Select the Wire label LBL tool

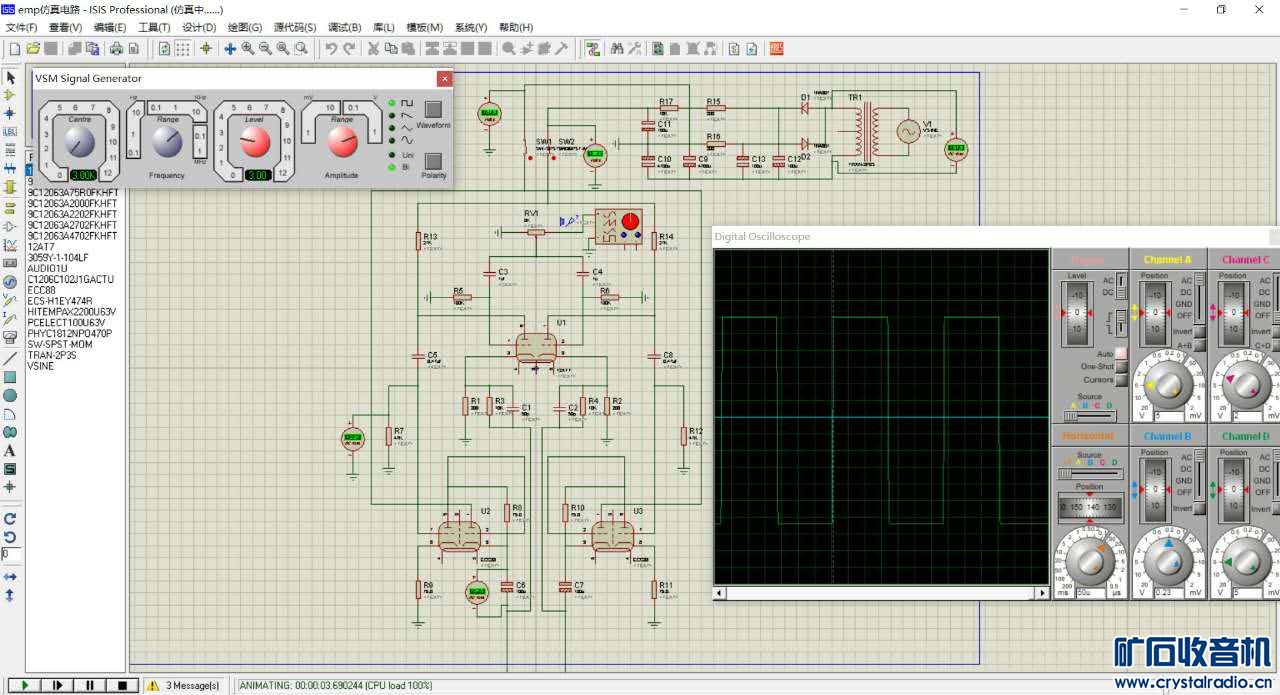pyautogui.click(x=10, y=131)
